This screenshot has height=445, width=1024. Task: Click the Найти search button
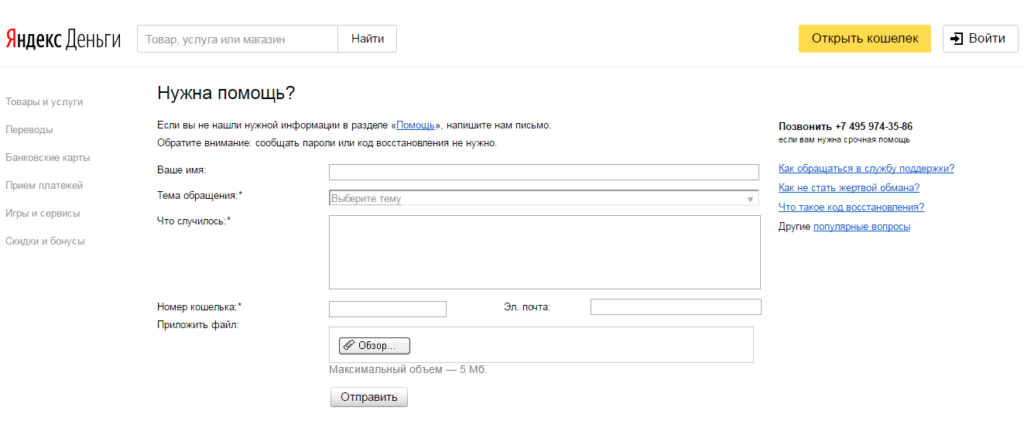(x=367, y=39)
